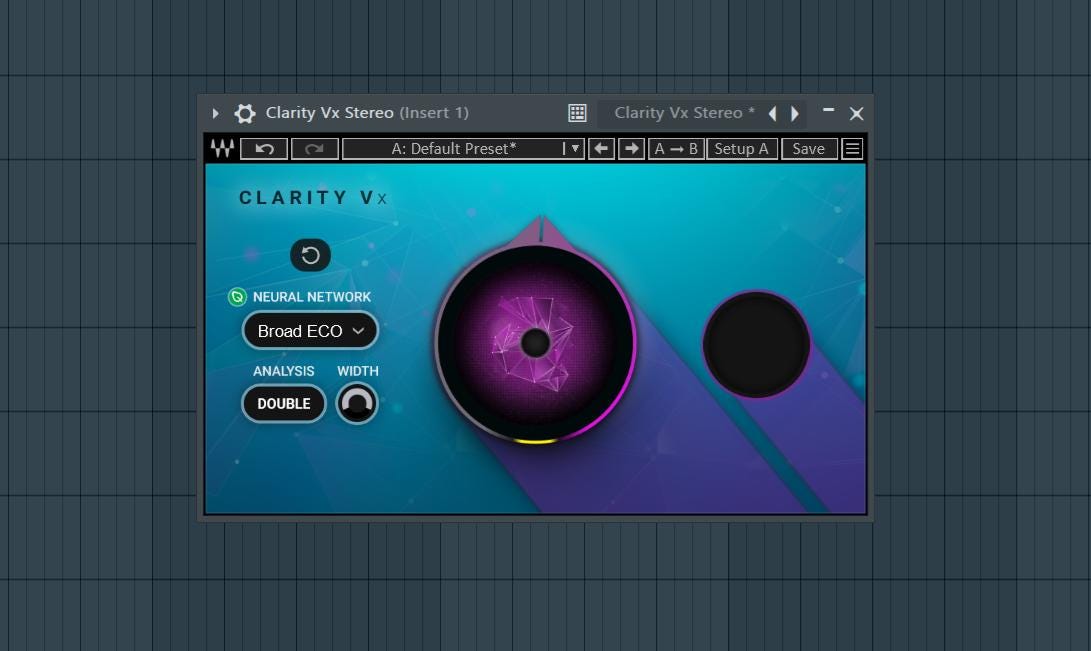Reset the neural network with circular arrow
The height and width of the screenshot is (651, 1091).
310,255
